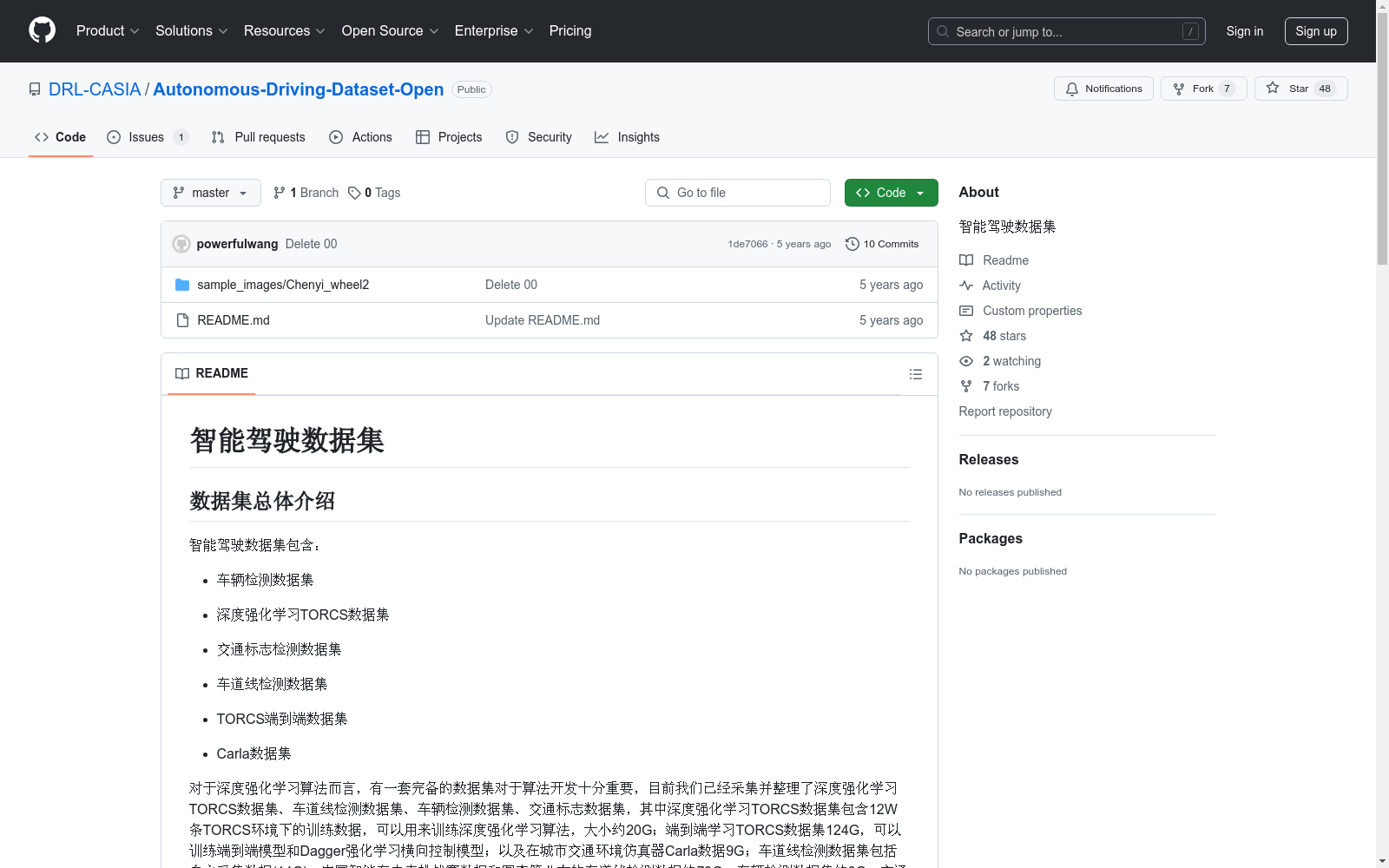
Task: Click the Packages heading link
Action: (x=991, y=539)
